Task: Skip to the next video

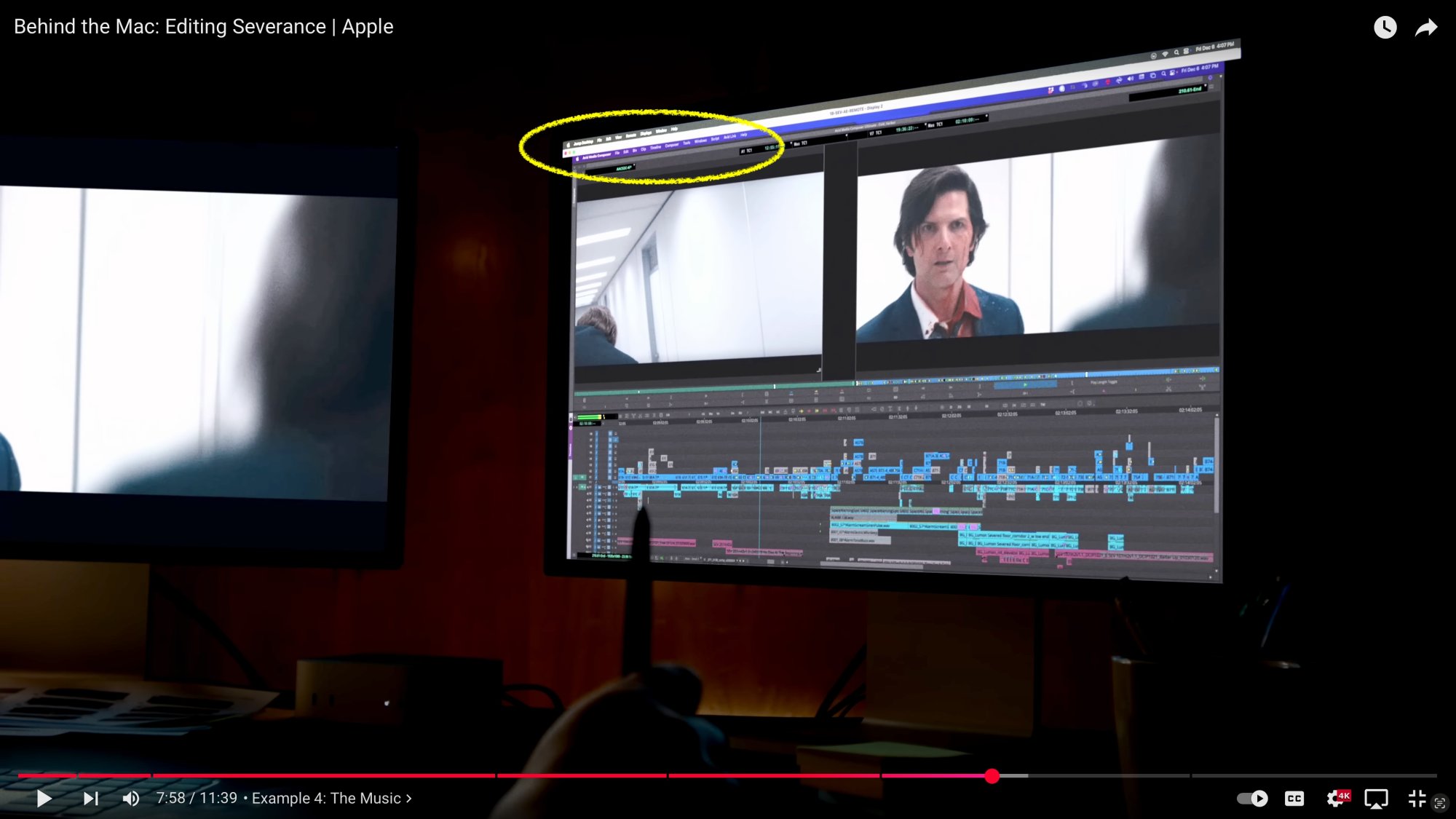Action: 90,799
